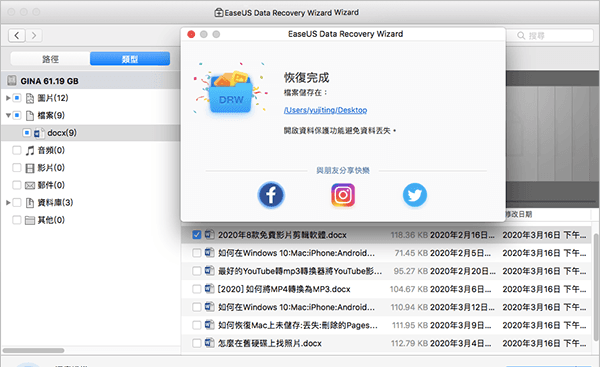Check the 最好的YouTube轉mp3 file checkbox
Image resolution: width=600 pixels, height=367 pixels.
[197, 271]
